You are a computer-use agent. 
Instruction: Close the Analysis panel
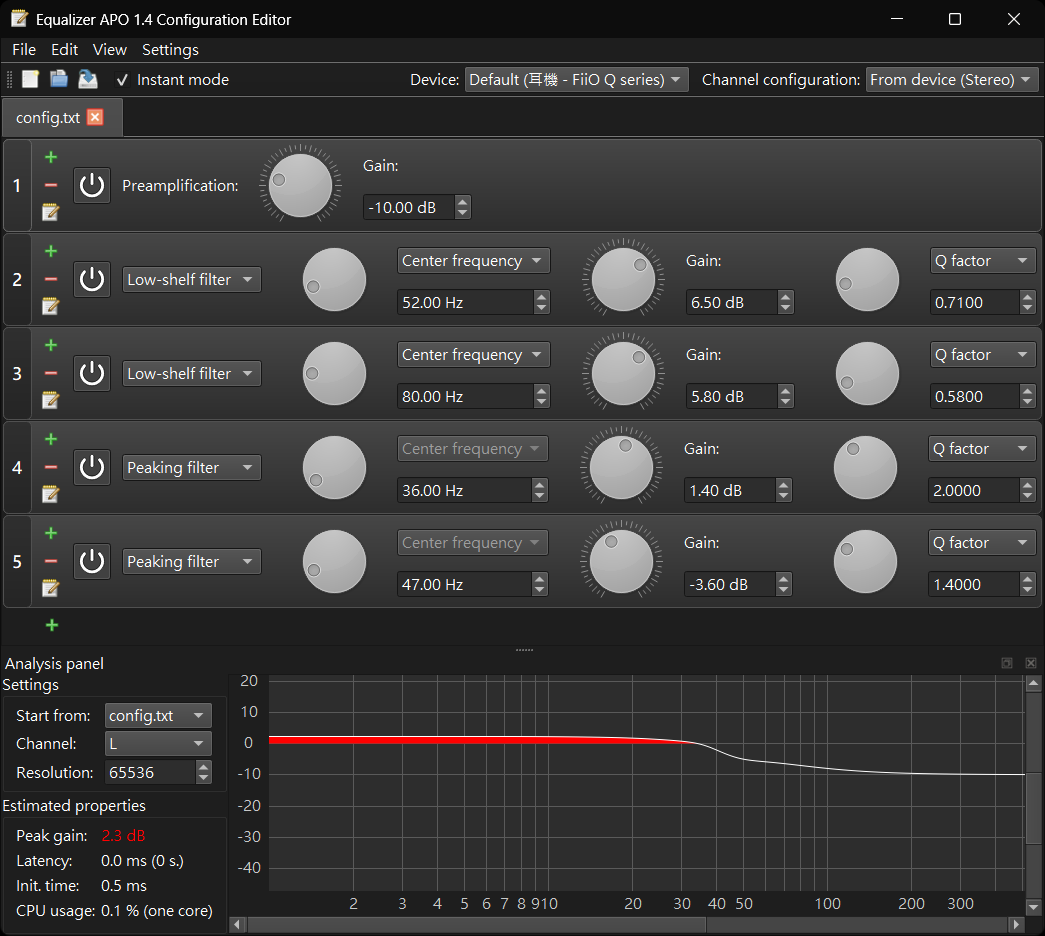coord(1031,663)
